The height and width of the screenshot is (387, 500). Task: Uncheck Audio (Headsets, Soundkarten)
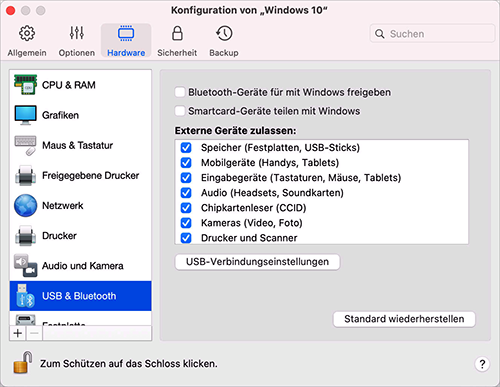pos(186,193)
